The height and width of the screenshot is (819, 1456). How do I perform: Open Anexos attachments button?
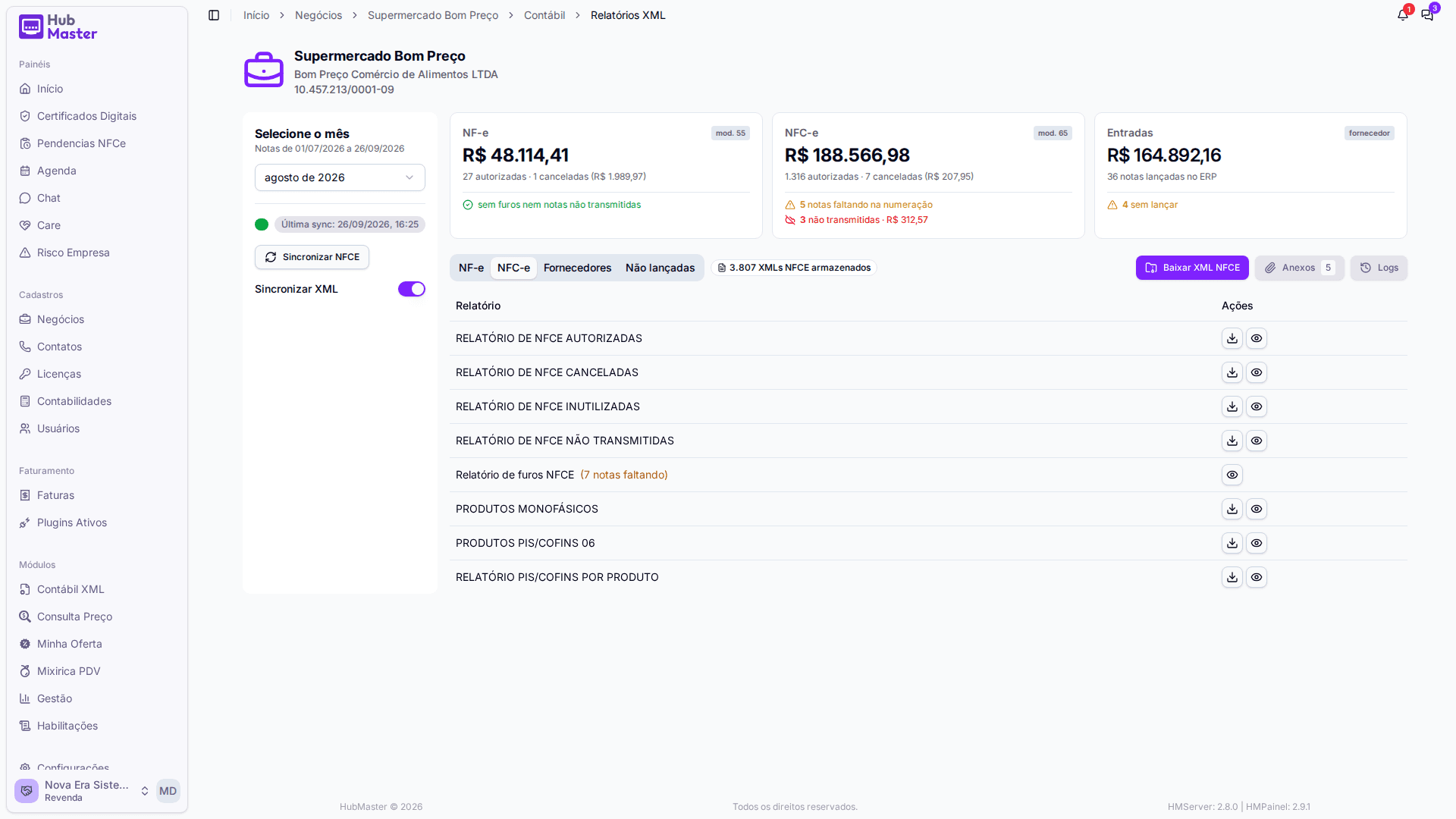click(1300, 268)
